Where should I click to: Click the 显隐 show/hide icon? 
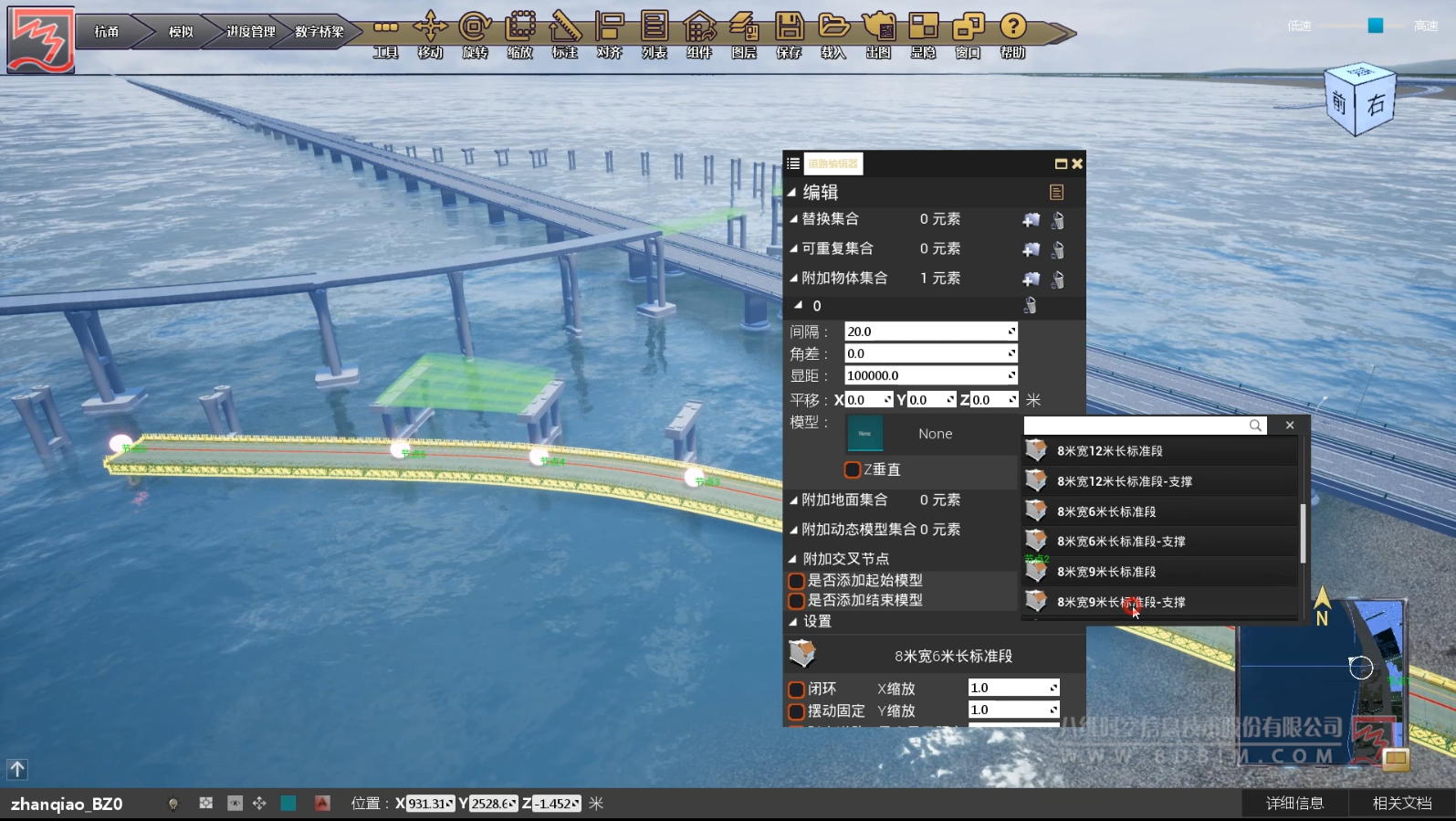coord(923,35)
